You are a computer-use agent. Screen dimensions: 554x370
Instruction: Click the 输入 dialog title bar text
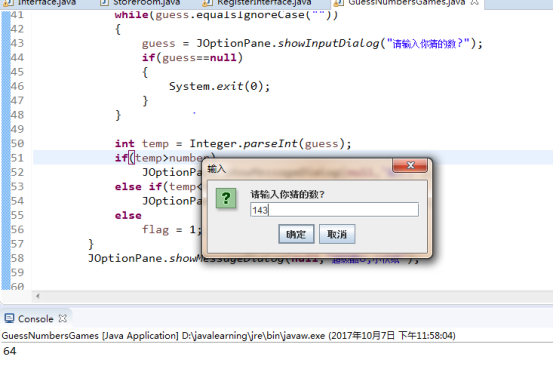pyautogui.click(x=216, y=169)
